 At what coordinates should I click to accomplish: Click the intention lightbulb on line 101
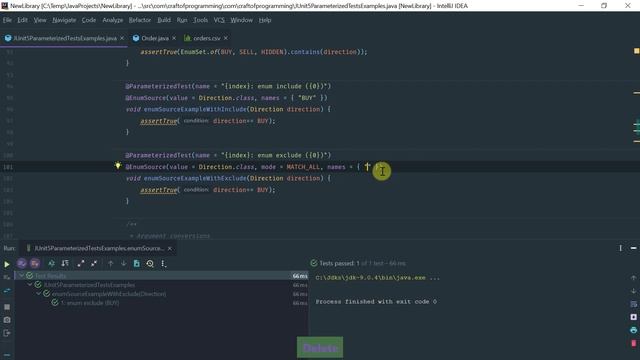click(x=118, y=166)
